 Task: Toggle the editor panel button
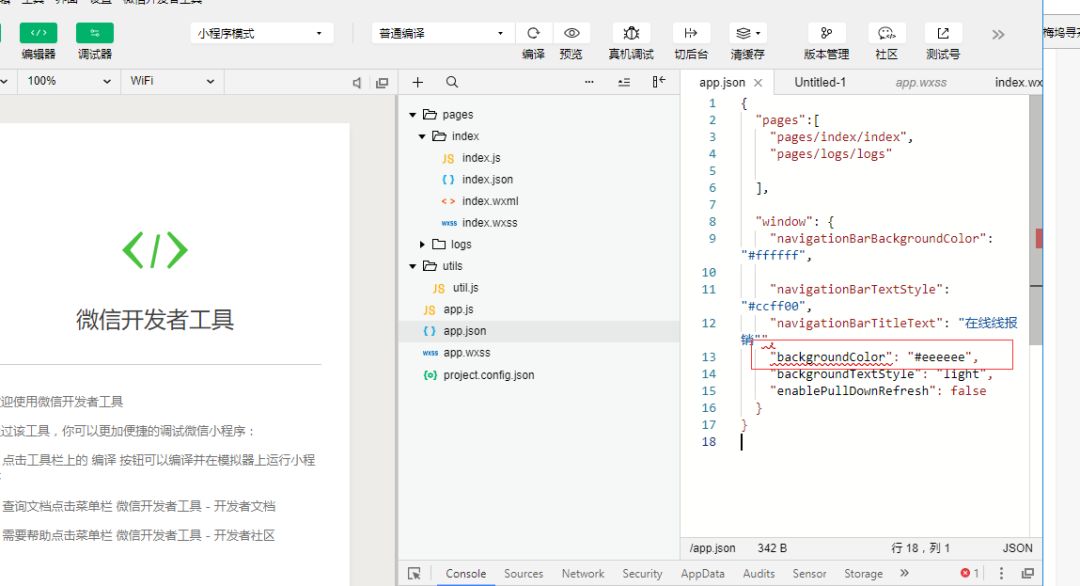pos(38,33)
